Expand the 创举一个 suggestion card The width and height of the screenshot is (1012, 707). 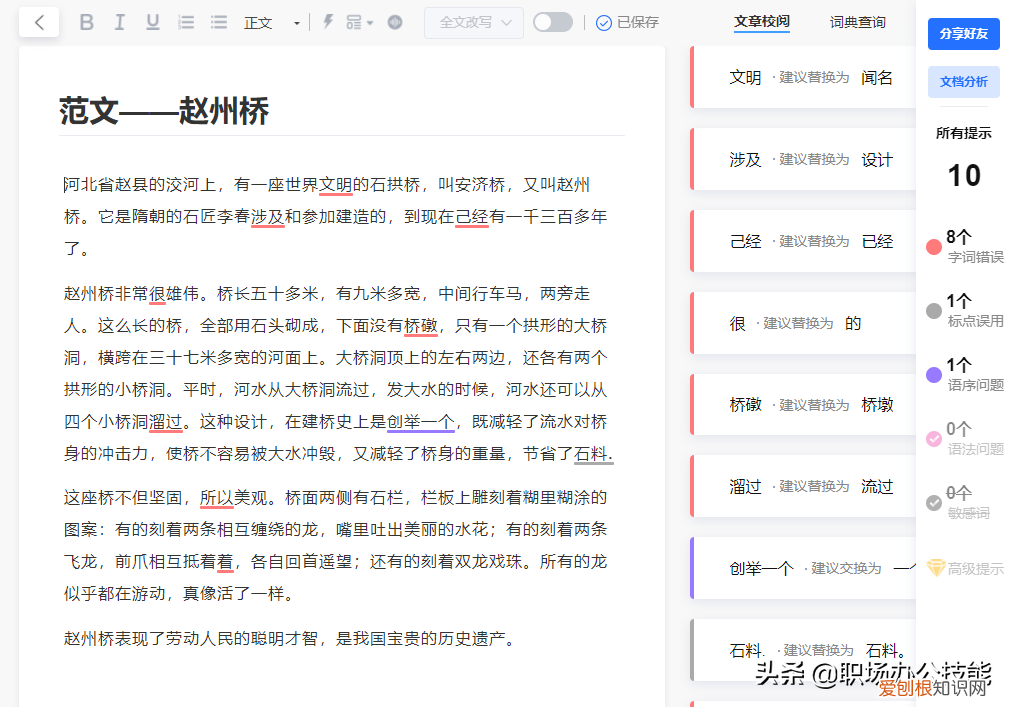tap(800, 567)
